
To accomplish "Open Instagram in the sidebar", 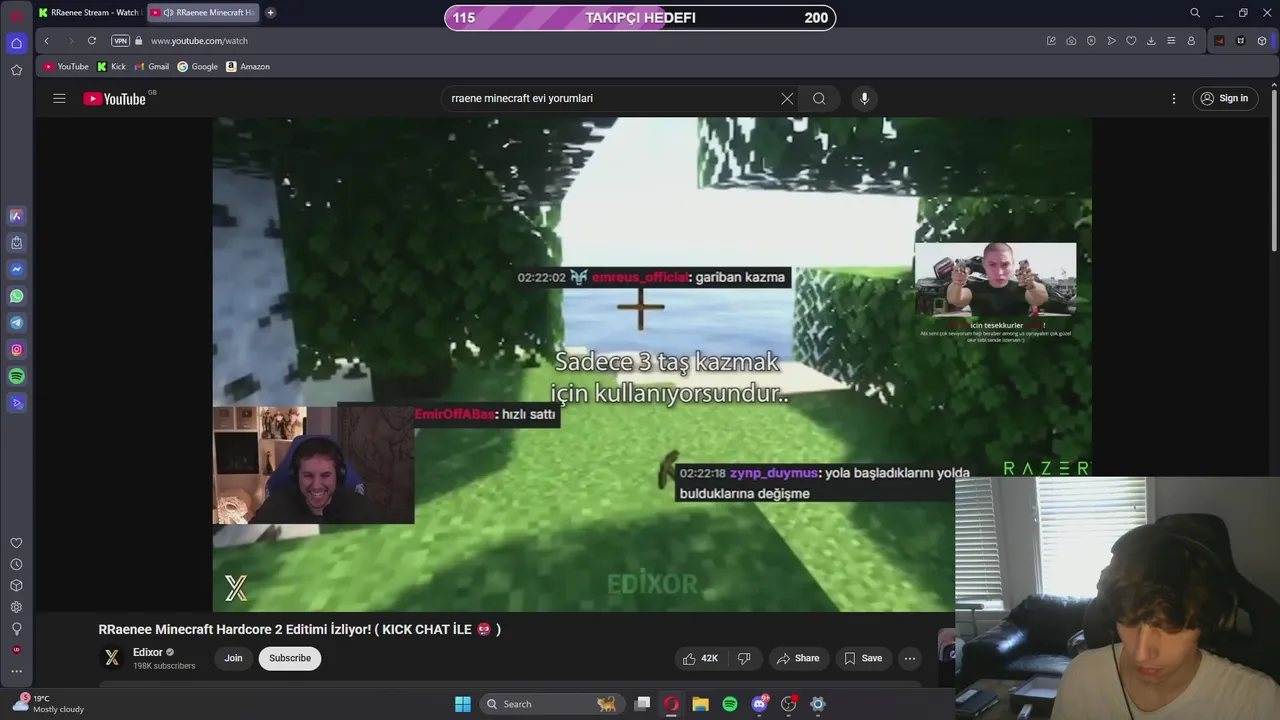I will 16,350.
